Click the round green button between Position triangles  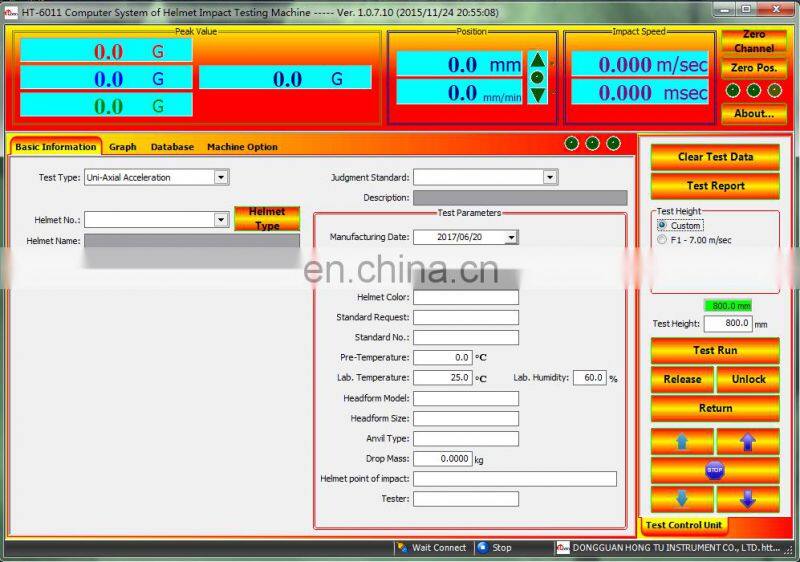click(538, 77)
